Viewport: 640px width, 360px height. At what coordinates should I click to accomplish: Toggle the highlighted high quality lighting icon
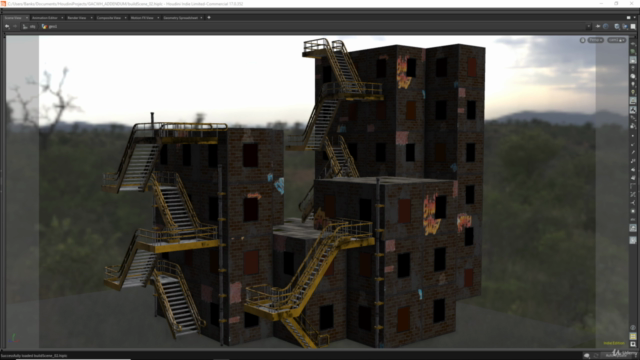click(633, 101)
